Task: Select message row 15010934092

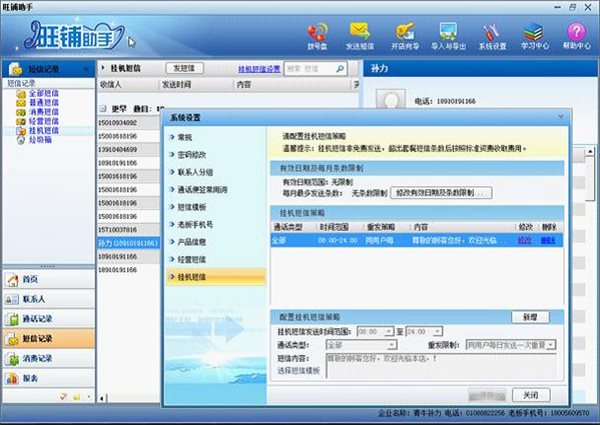Action: coord(129,123)
